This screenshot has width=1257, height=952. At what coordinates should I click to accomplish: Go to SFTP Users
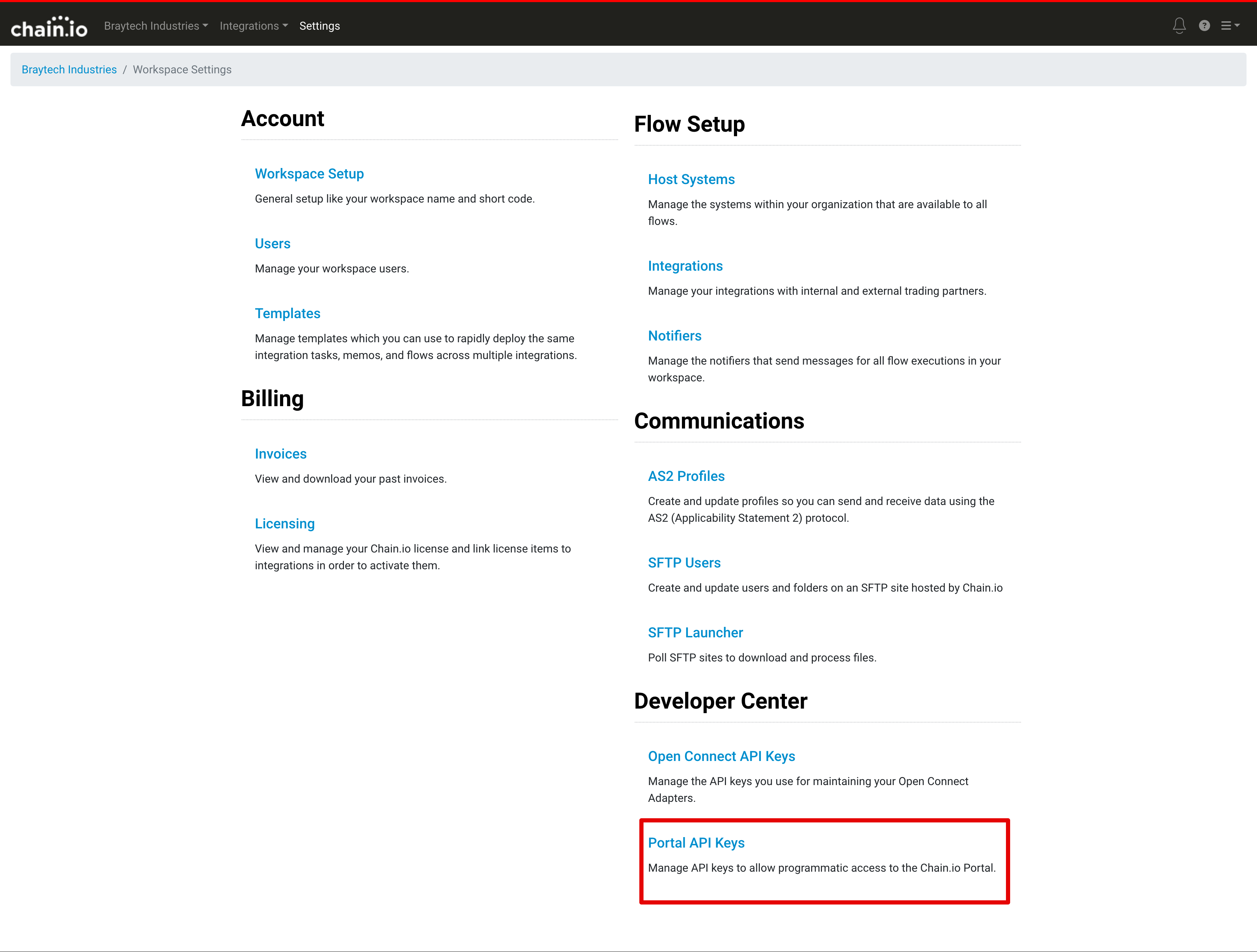coord(684,563)
